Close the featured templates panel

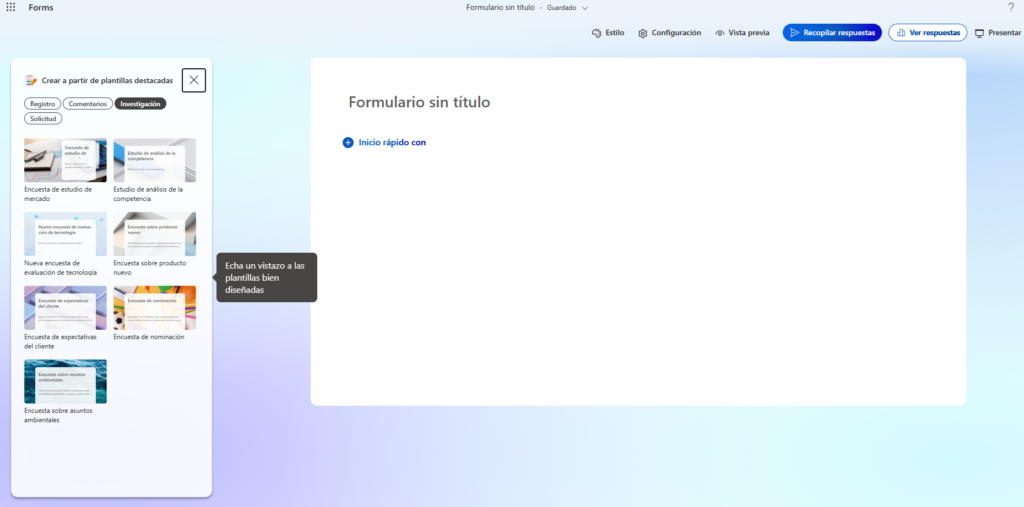194,80
